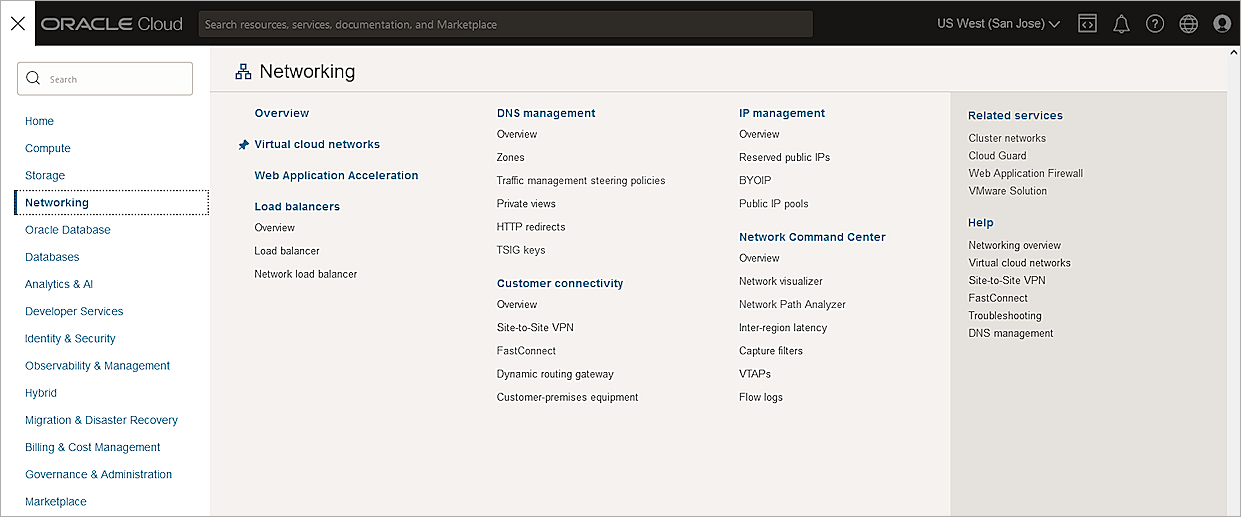
Task: Open Network Path Analyzer
Action: 792,304
